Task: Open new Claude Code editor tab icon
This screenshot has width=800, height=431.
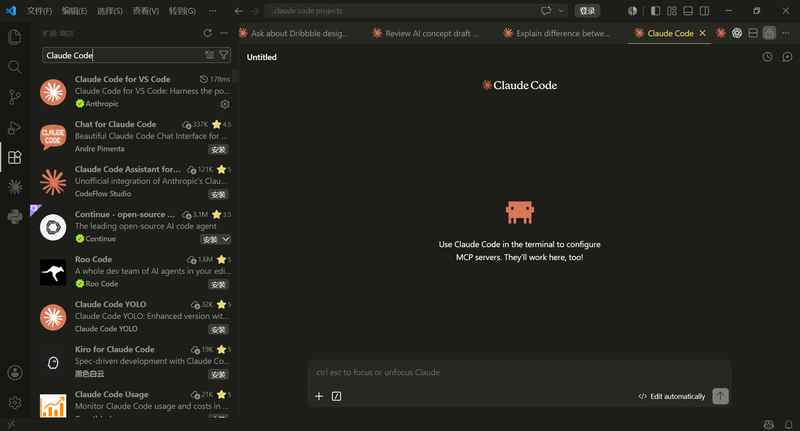Action: coord(720,33)
